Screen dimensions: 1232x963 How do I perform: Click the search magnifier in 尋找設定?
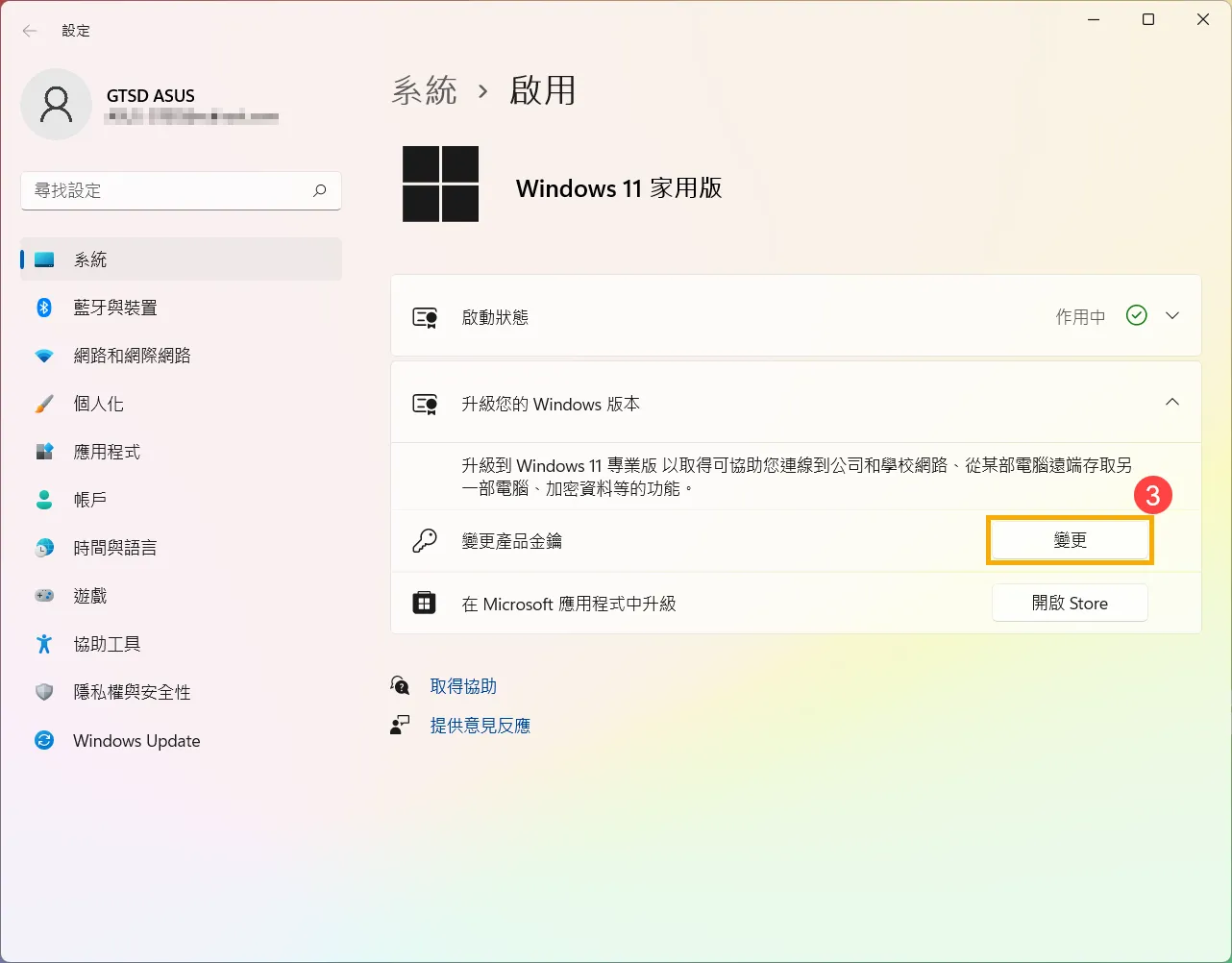[x=319, y=191]
